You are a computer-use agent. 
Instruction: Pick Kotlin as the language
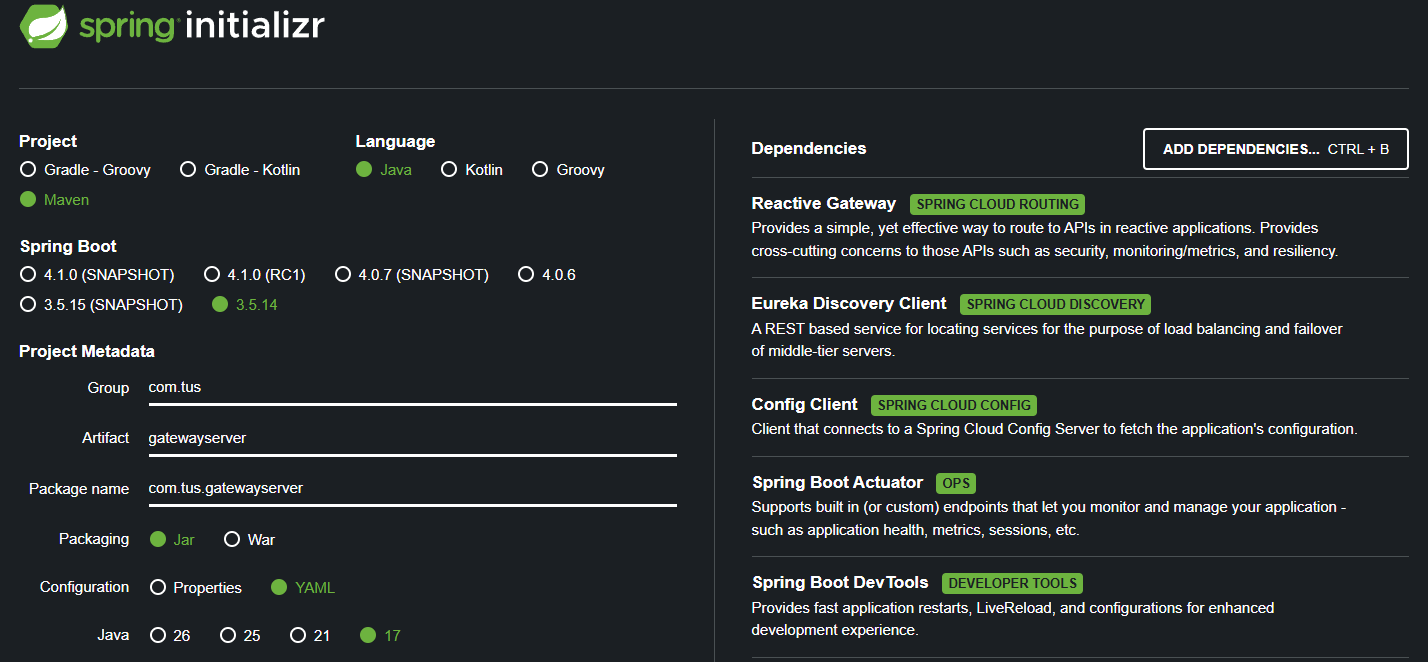(x=472, y=170)
